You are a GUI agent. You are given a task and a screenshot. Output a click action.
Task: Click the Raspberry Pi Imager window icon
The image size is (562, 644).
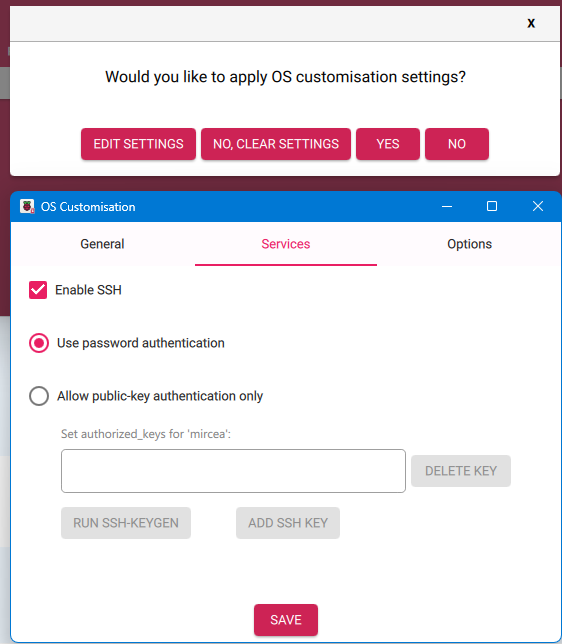(x=27, y=206)
